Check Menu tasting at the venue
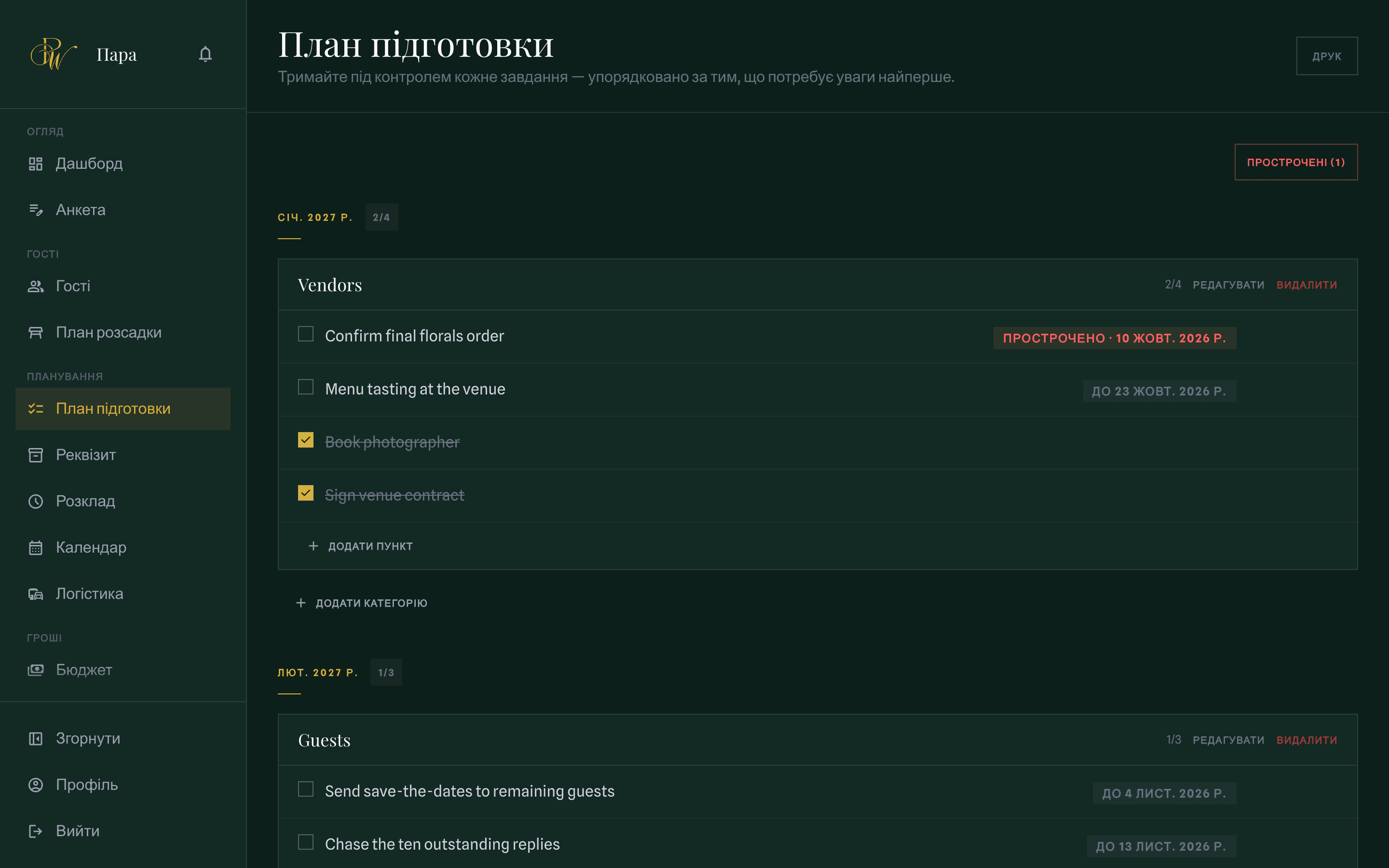This screenshot has width=1389, height=868. 306,387
